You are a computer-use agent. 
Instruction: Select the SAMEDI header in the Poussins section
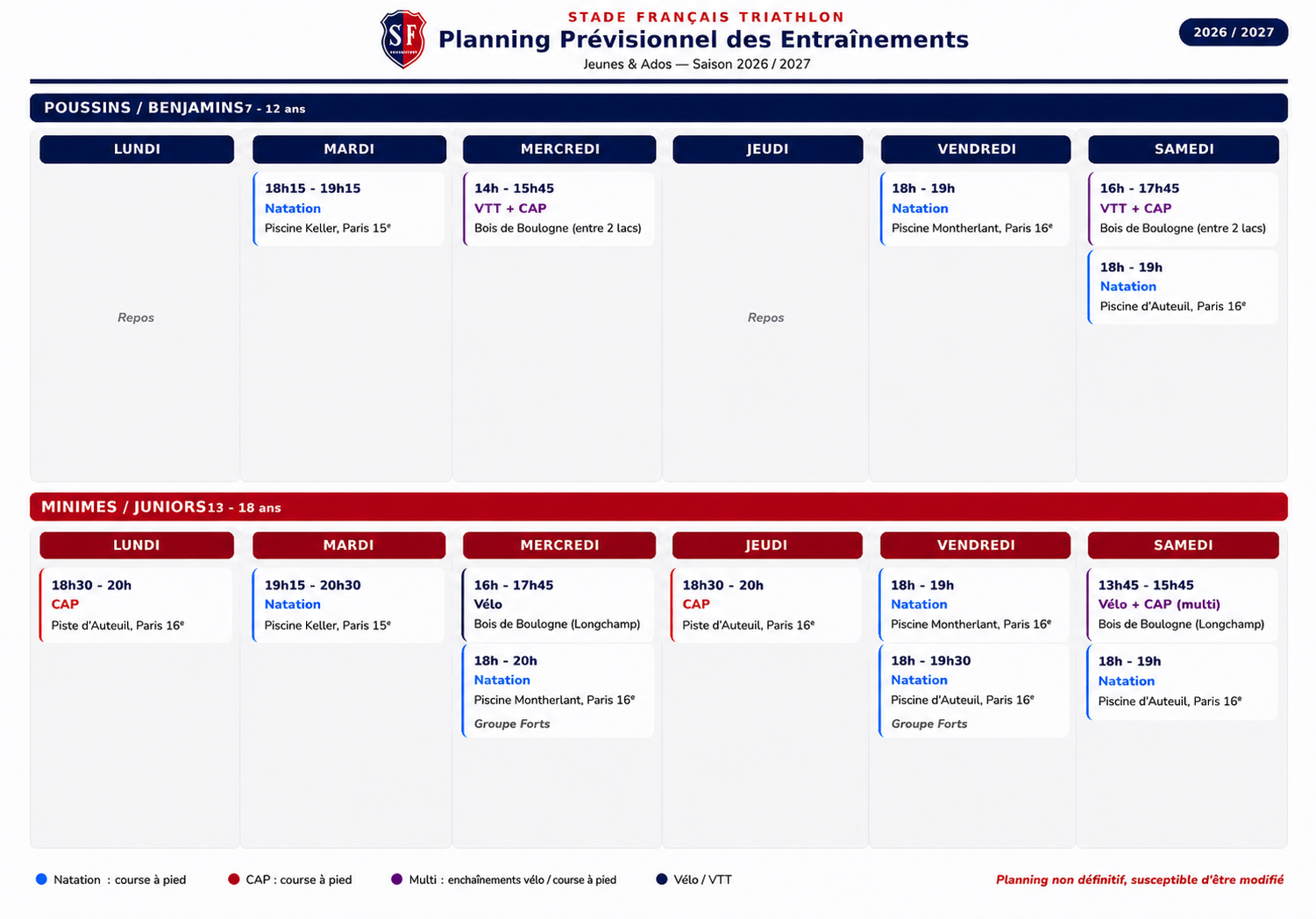coord(1184,149)
